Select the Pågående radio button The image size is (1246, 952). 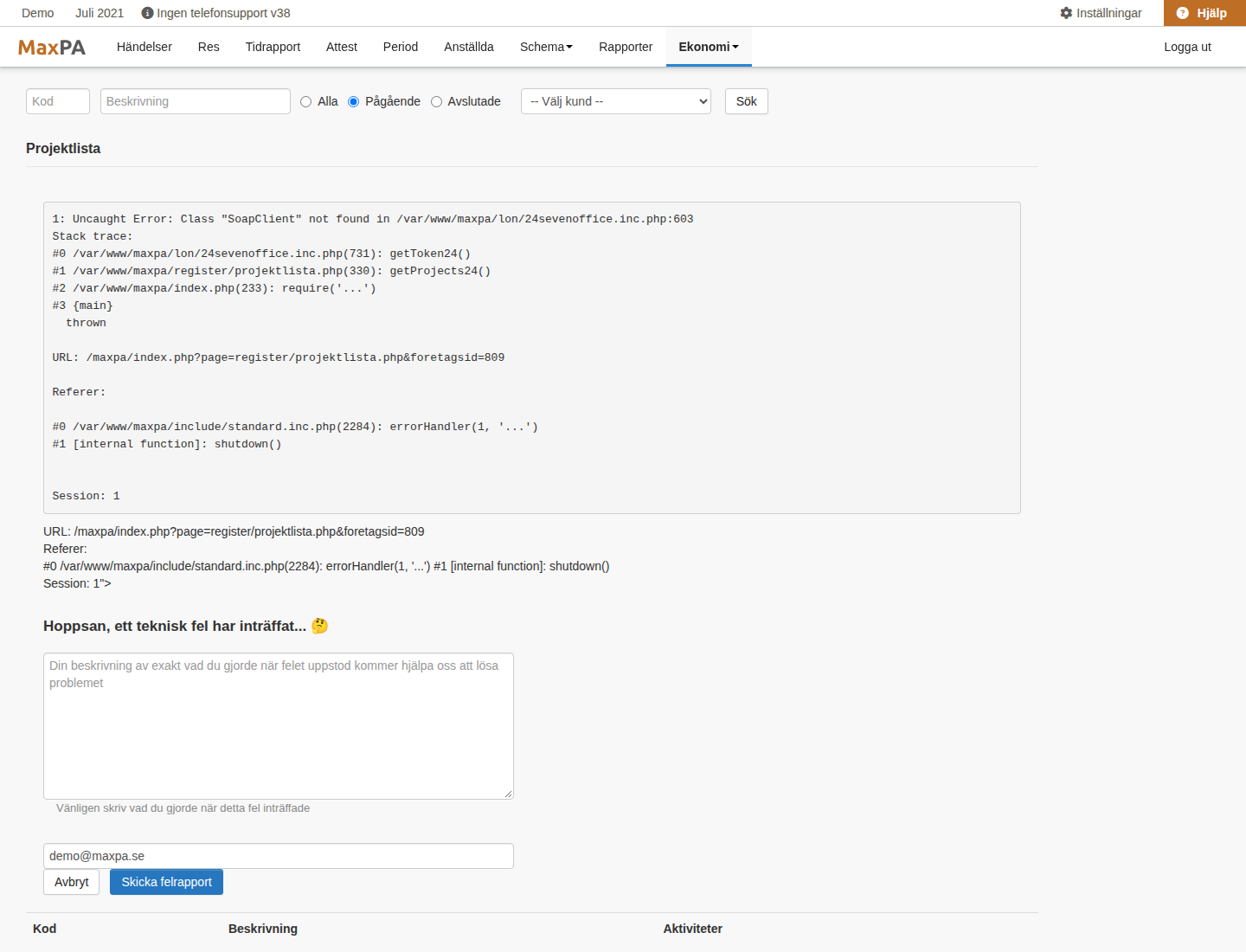click(353, 101)
